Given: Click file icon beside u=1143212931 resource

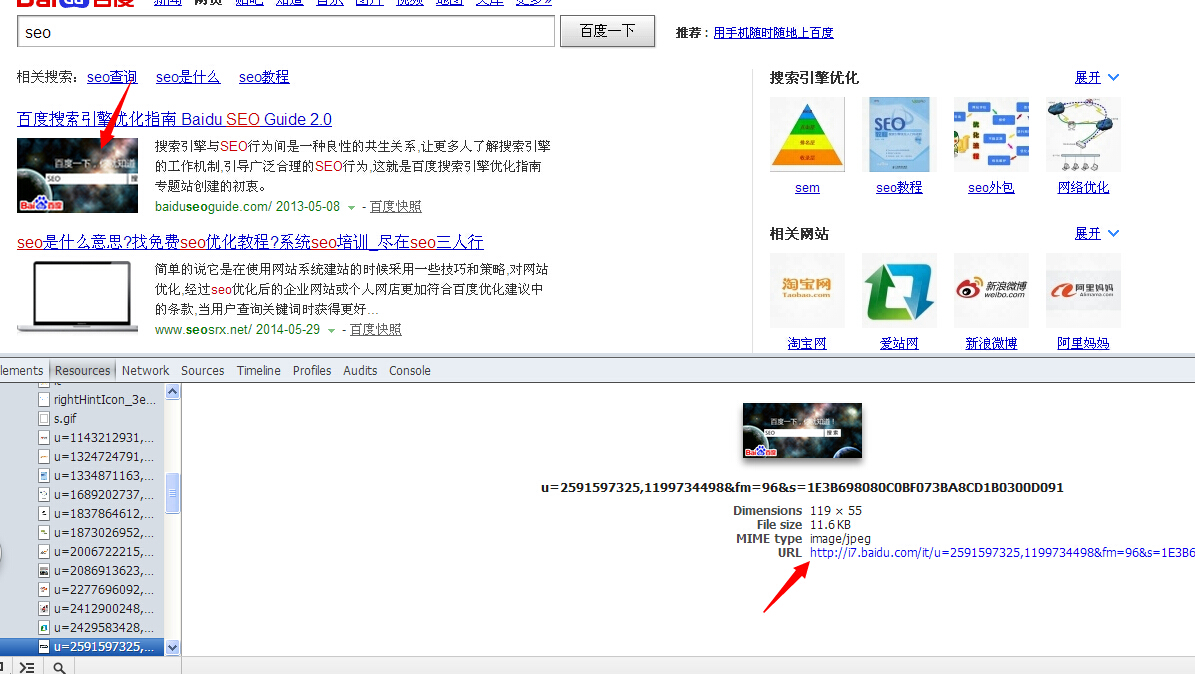Looking at the screenshot, I should (43, 438).
